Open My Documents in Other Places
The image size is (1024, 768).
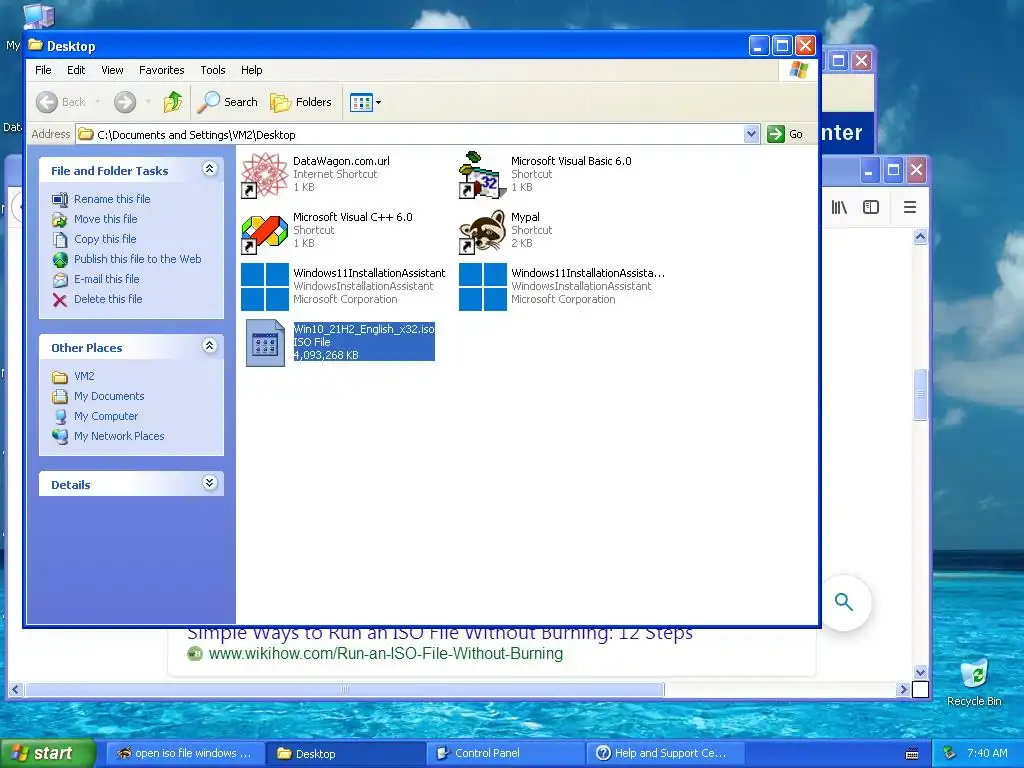point(108,396)
